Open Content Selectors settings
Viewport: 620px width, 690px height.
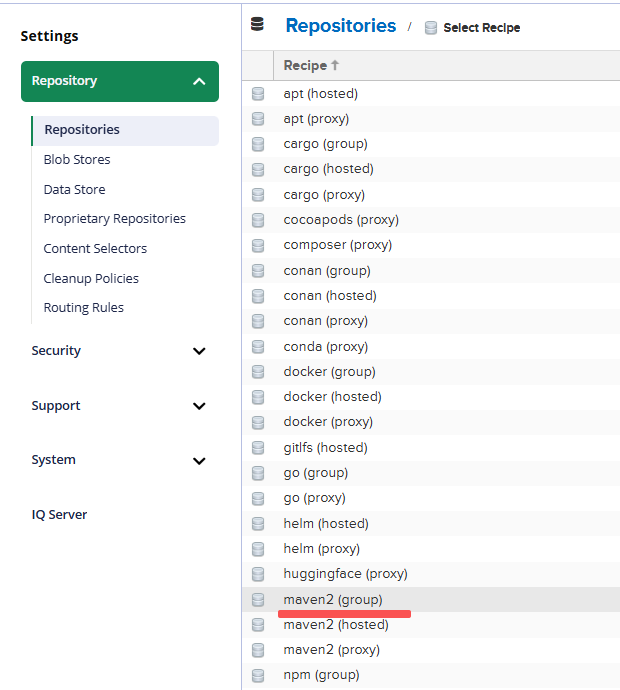click(95, 249)
